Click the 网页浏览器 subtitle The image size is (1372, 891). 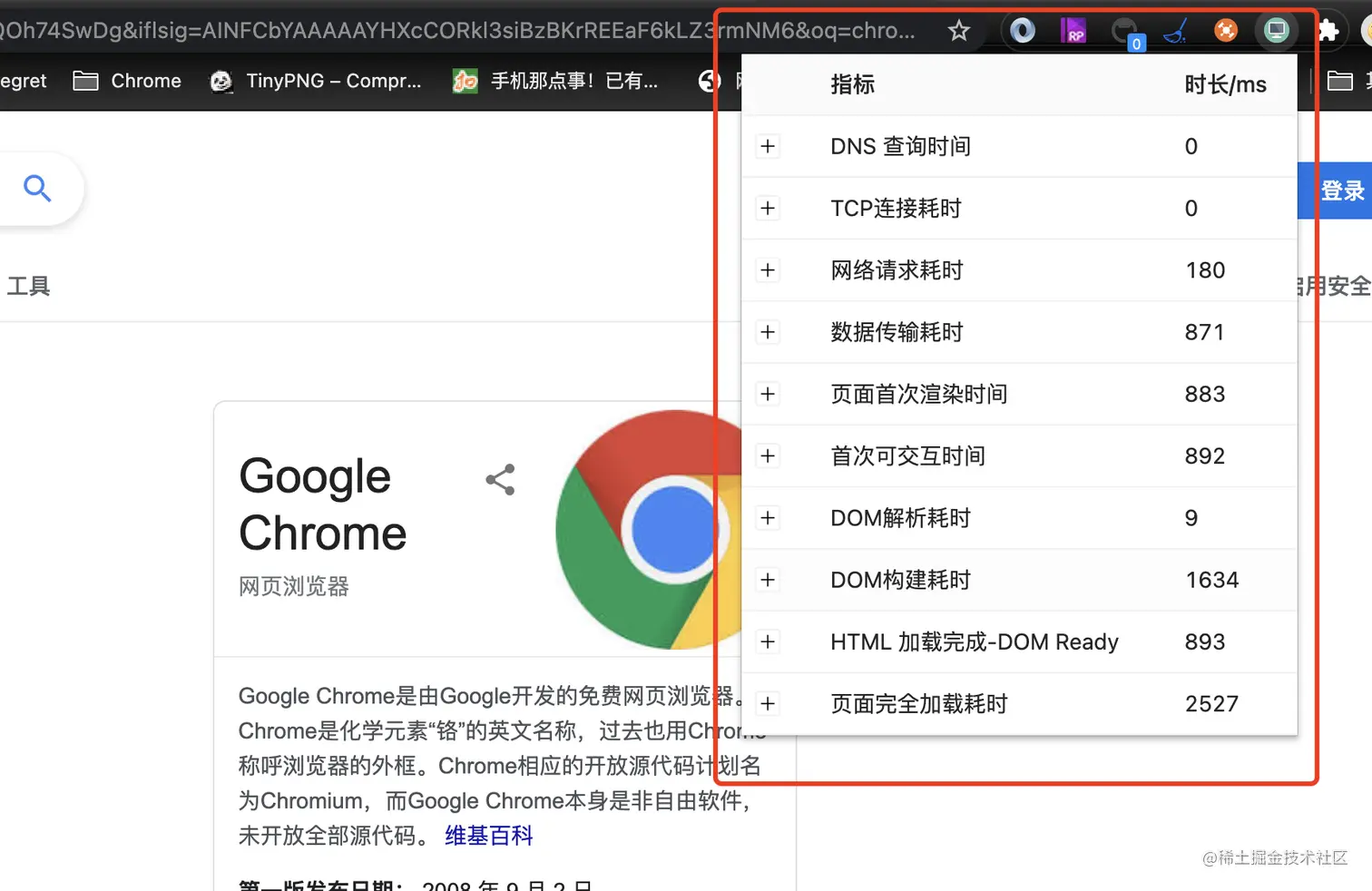(x=293, y=586)
